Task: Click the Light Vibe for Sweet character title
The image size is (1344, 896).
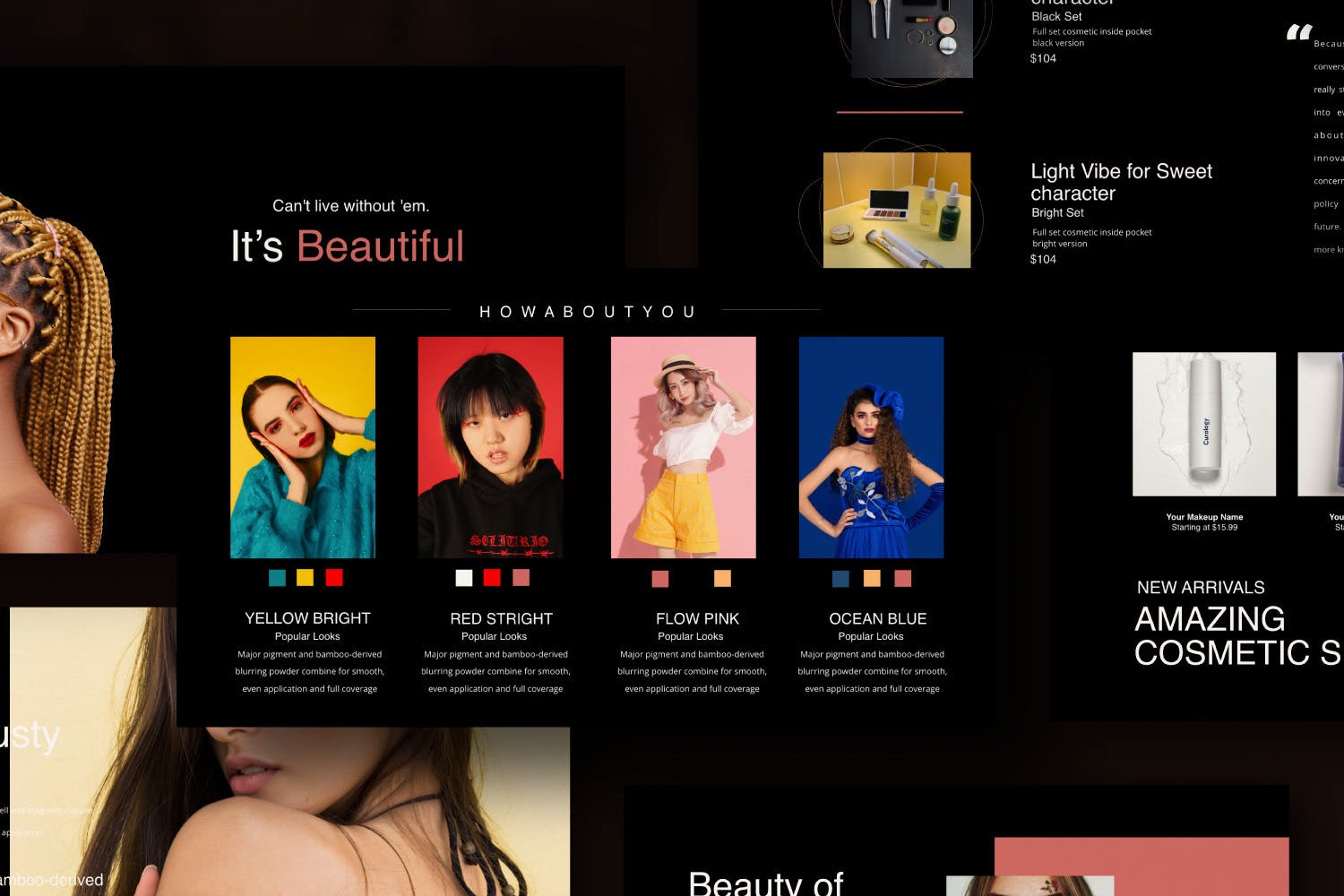Action: point(1121,182)
